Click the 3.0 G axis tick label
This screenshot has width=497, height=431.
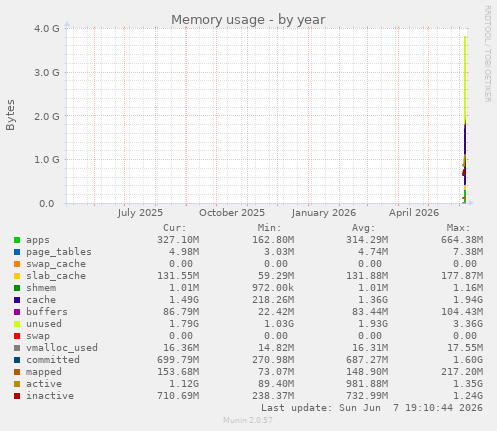coord(47,72)
